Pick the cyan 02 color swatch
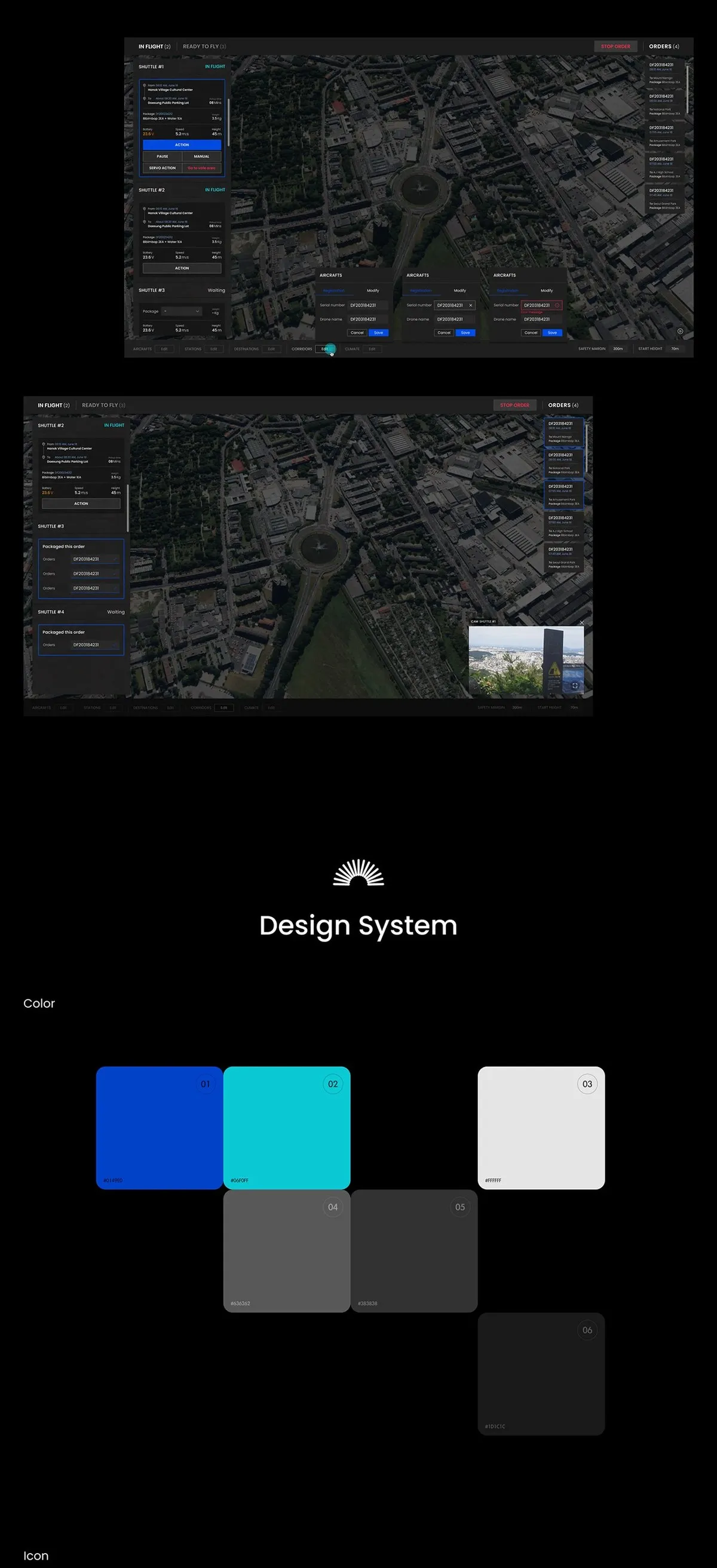The width and height of the screenshot is (717, 1568). [287, 1128]
